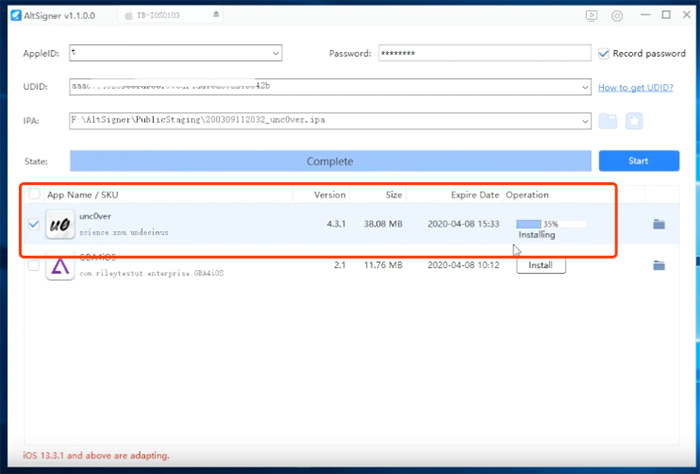Screen dimensions: 700x474
Task: Browse for IPA file with folder icon
Action: [608, 121]
